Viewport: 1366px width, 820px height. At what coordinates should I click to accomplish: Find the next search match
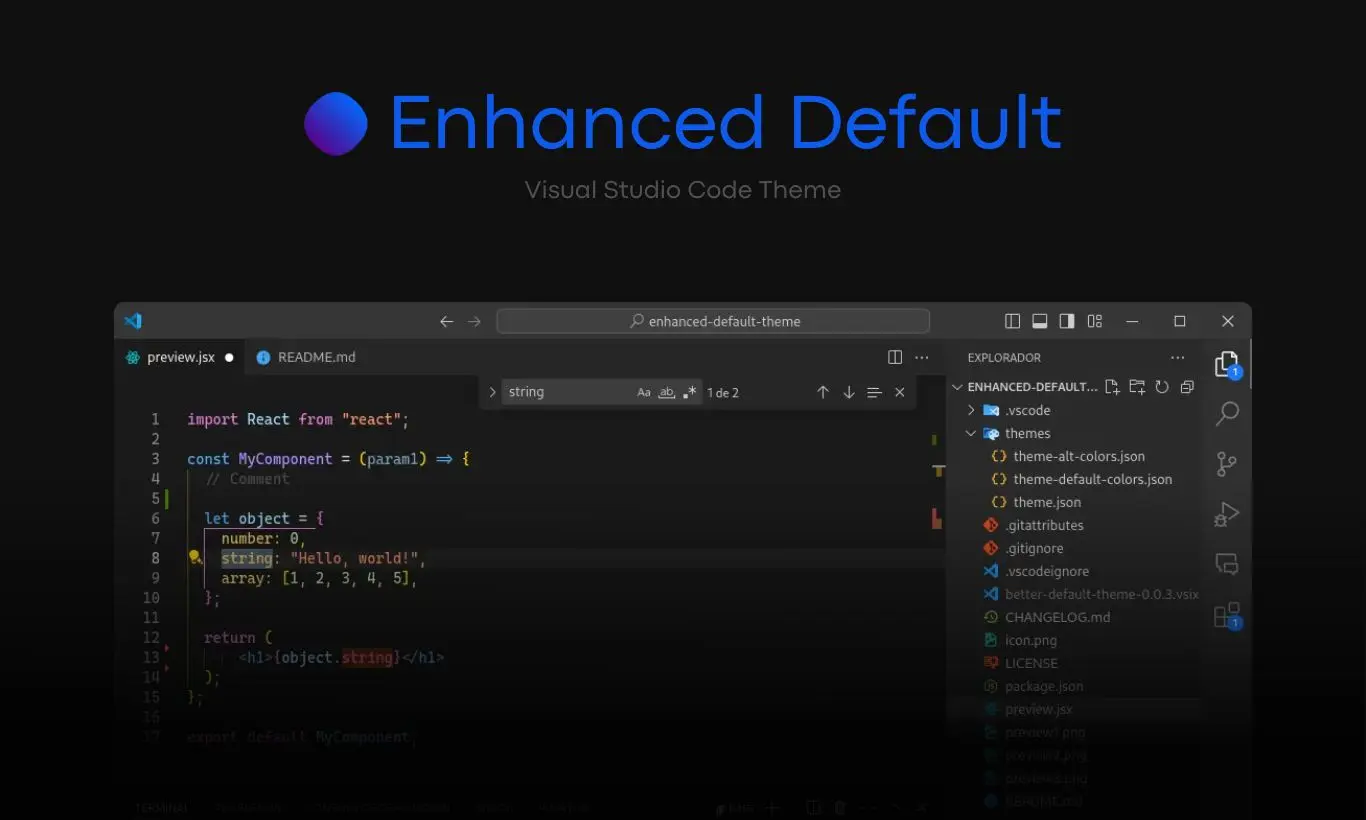[848, 392]
